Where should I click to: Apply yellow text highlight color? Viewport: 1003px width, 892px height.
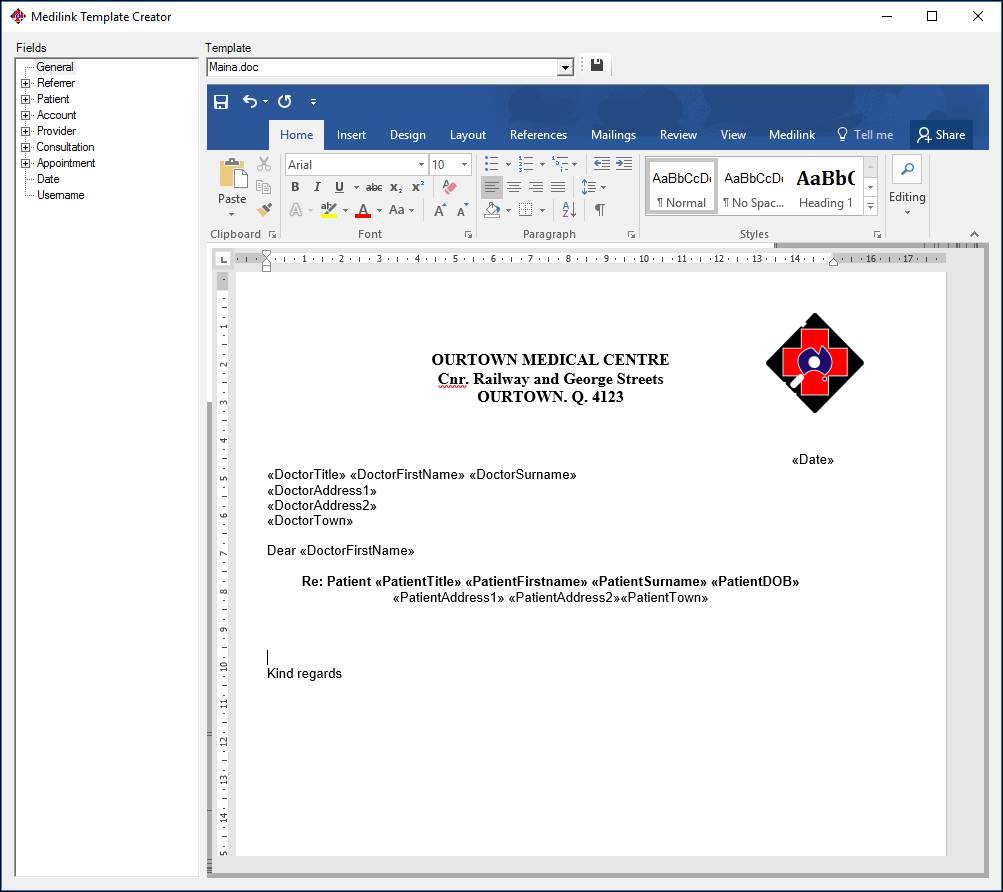329,210
